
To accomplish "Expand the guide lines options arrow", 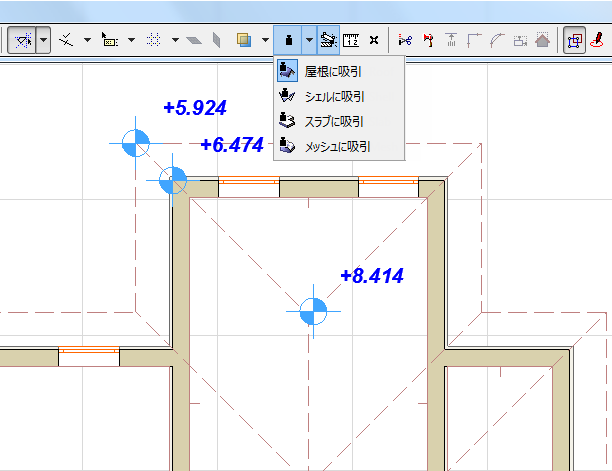I will [x=87, y=40].
